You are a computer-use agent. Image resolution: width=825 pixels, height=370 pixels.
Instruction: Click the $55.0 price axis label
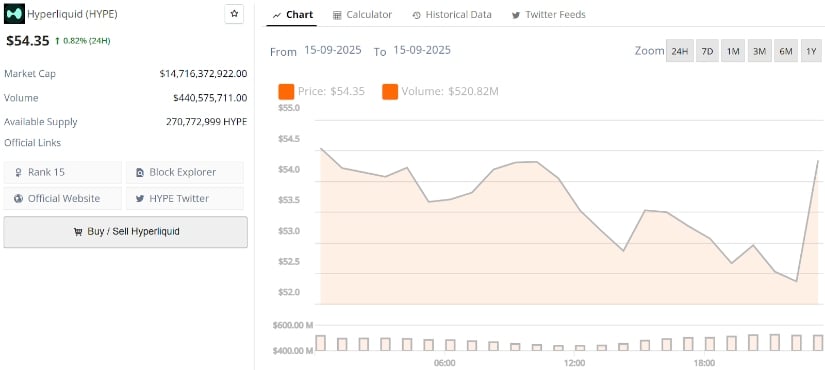point(288,108)
